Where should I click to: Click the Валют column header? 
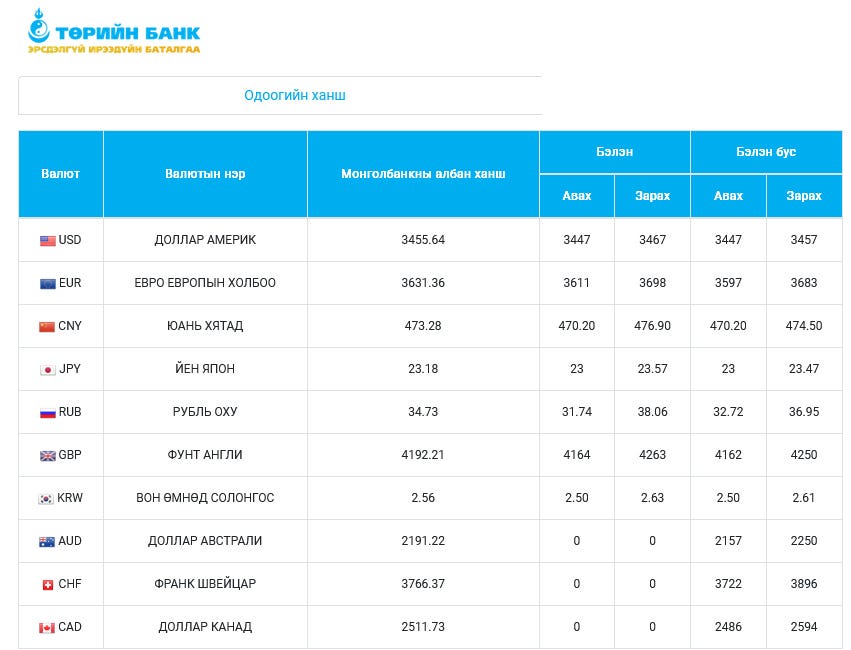[x=60, y=174]
